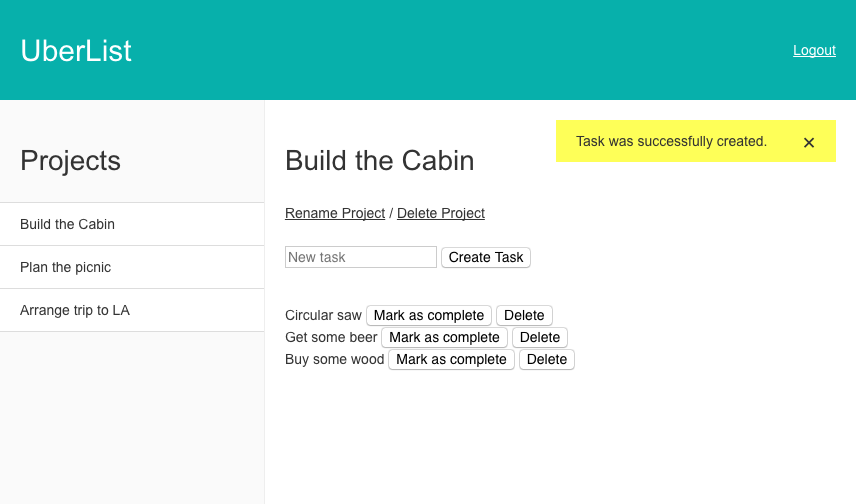The height and width of the screenshot is (504, 856).
Task: Click the yellow success notification message
Action: [x=671, y=141]
